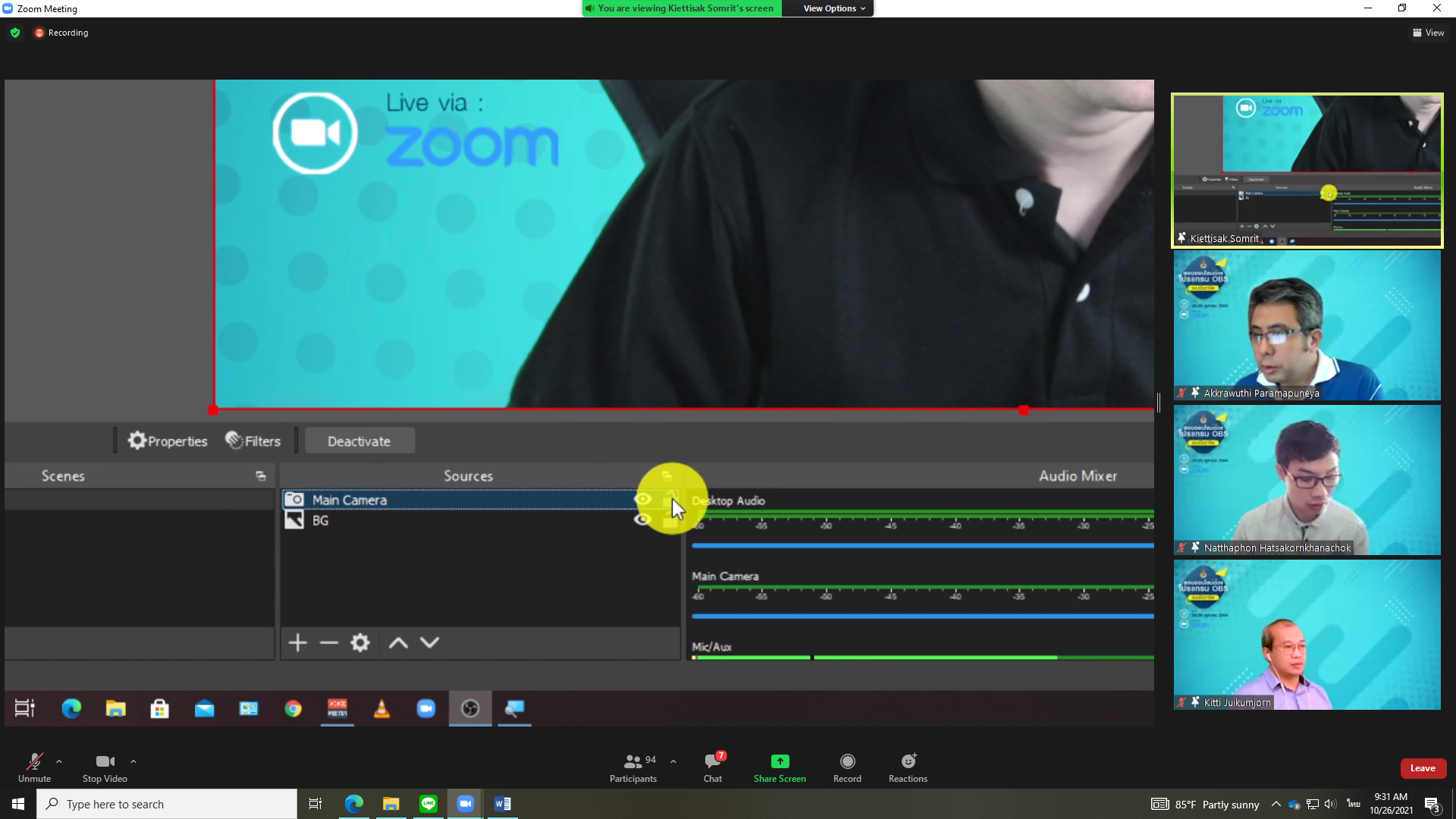Click the Share Screen button
Viewport: 1456px width, 819px height.
780,767
